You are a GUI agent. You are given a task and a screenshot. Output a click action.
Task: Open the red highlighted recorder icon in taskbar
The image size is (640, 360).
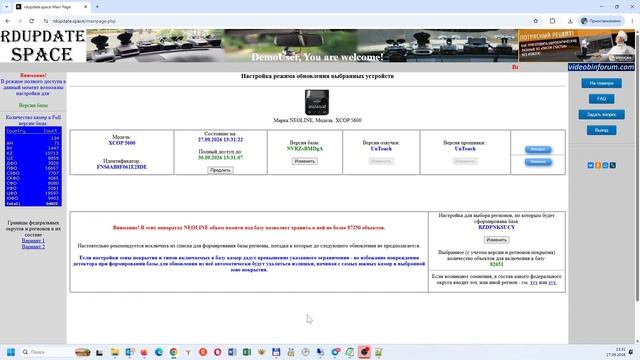(x=364, y=352)
